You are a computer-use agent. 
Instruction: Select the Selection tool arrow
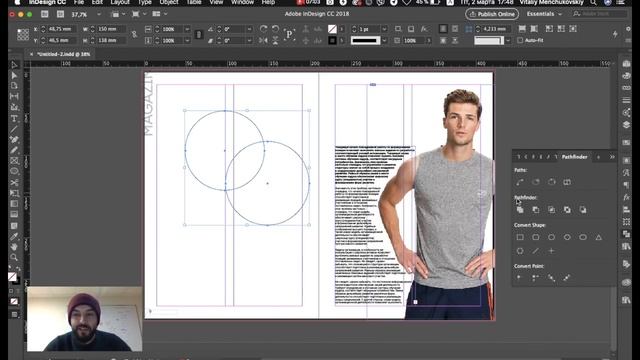14,65
